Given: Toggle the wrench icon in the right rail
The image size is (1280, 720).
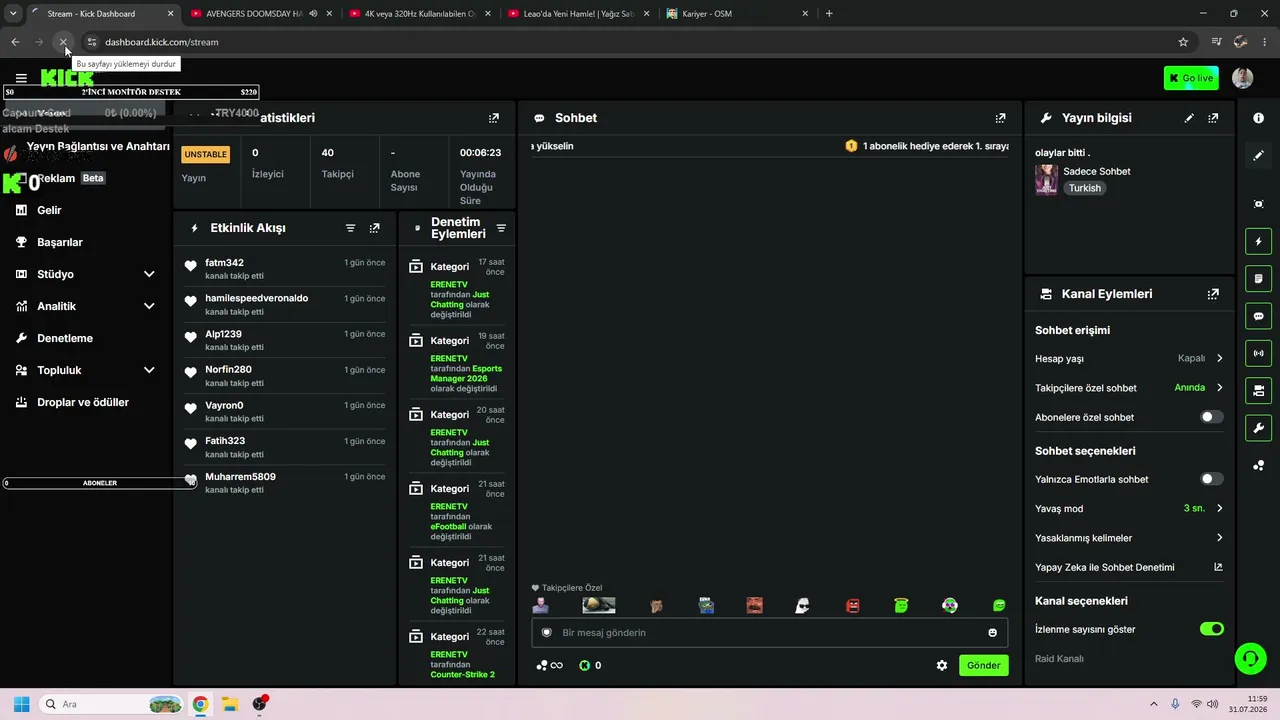Looking at the screenshot, I should [1258, 428].
